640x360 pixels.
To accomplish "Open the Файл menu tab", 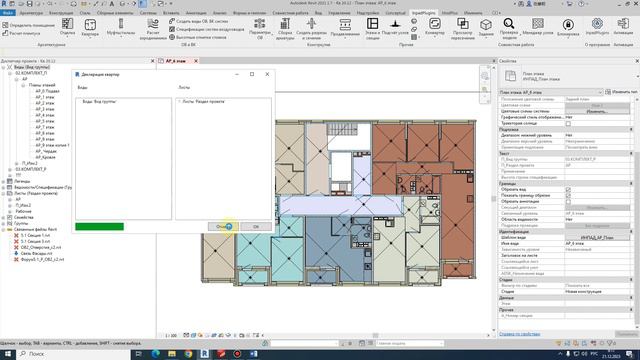I will coord(8,13).
